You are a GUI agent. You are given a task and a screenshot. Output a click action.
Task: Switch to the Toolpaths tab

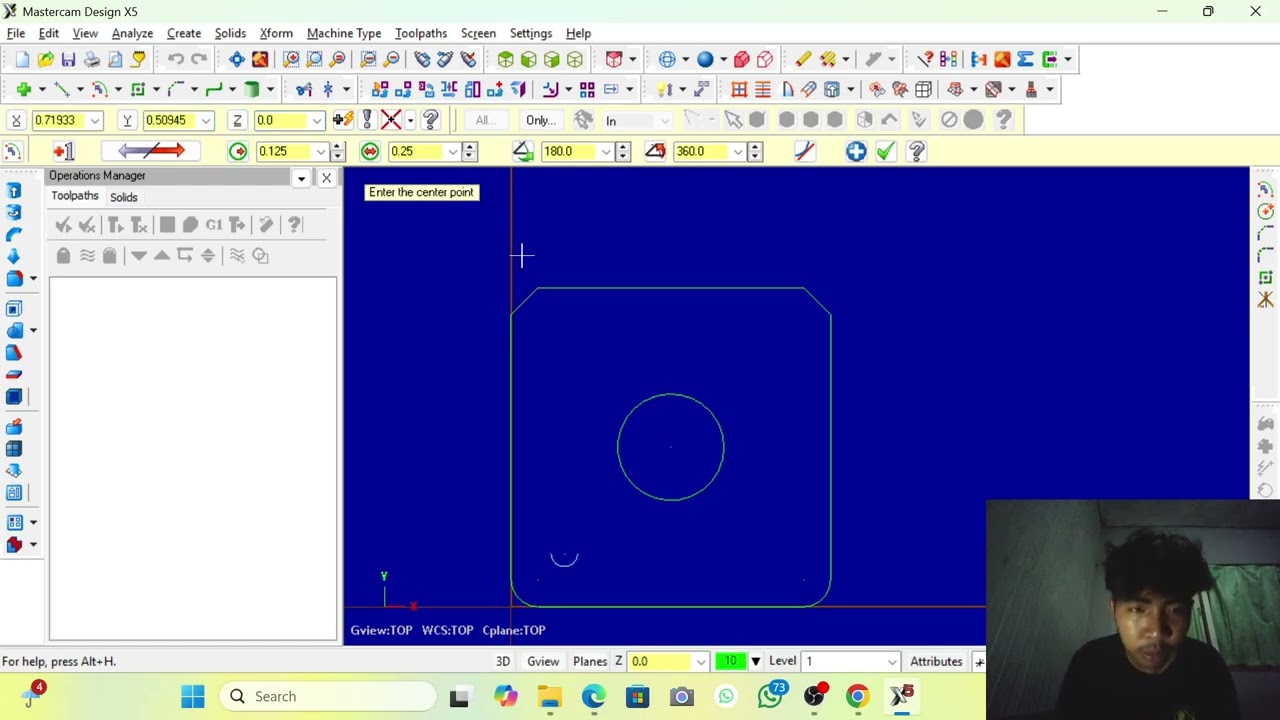point(75,196)
